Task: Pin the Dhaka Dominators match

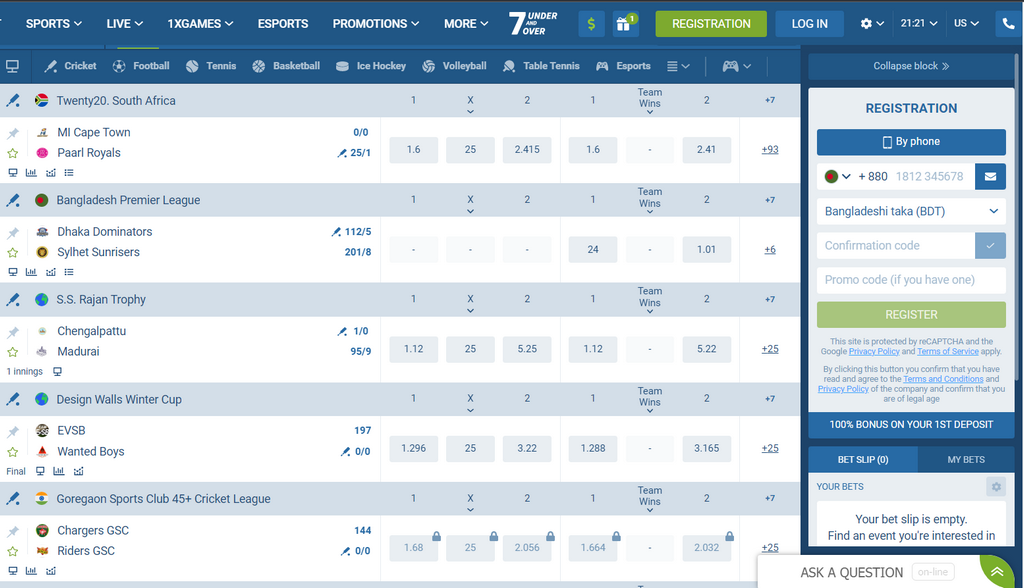Action: (x=15, y=231)
